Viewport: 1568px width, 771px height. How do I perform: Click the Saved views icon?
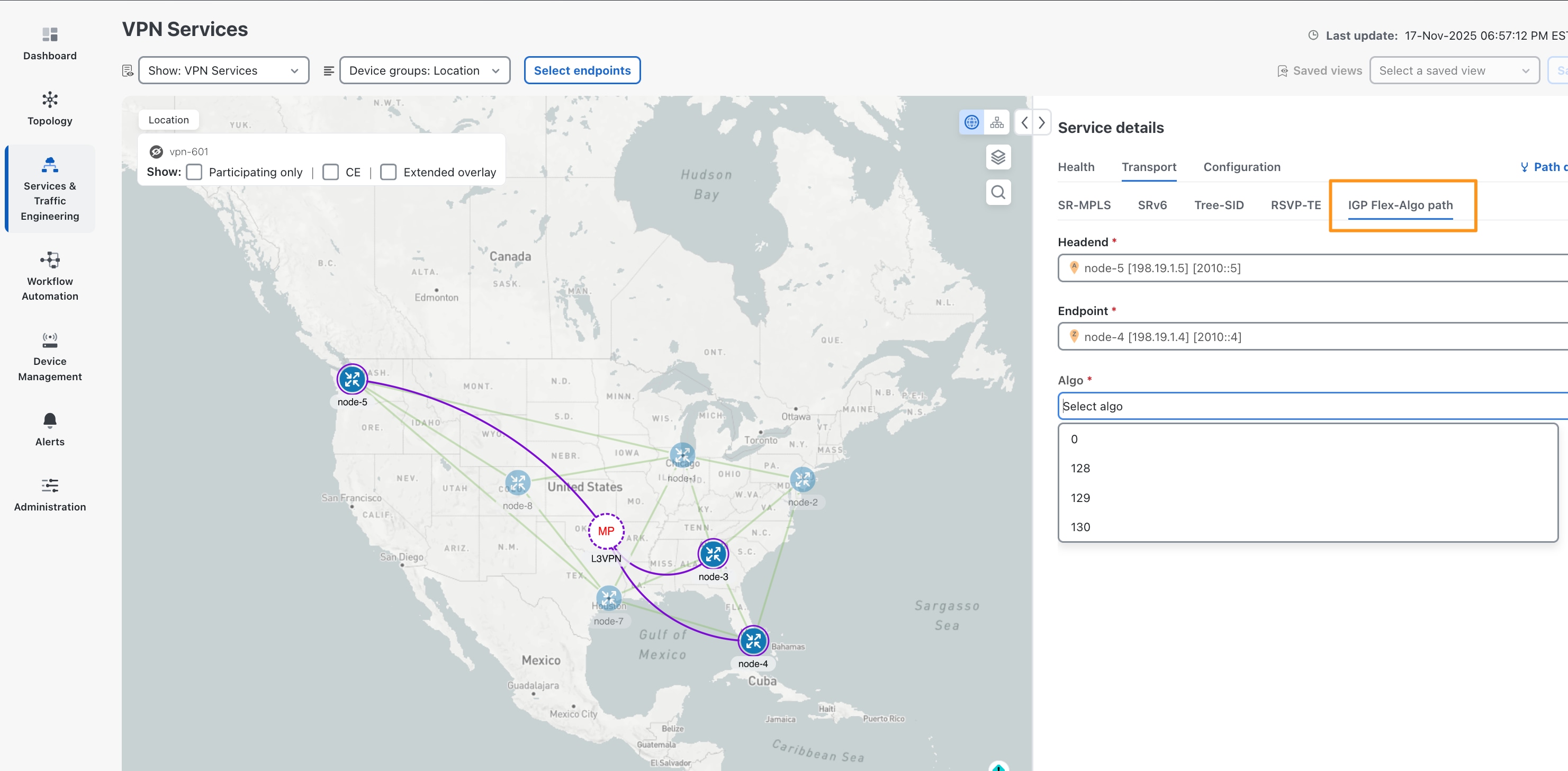[x=1283, y=71]
